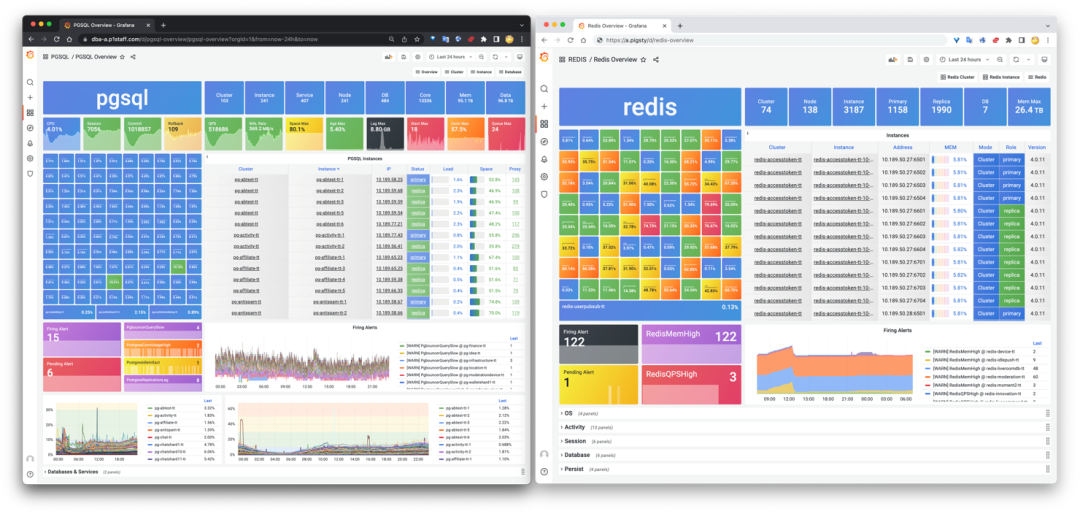Open Alerting bell icon in Redis sidebar
Viewport: 1080px width, 514px height.
coord(544,159)
